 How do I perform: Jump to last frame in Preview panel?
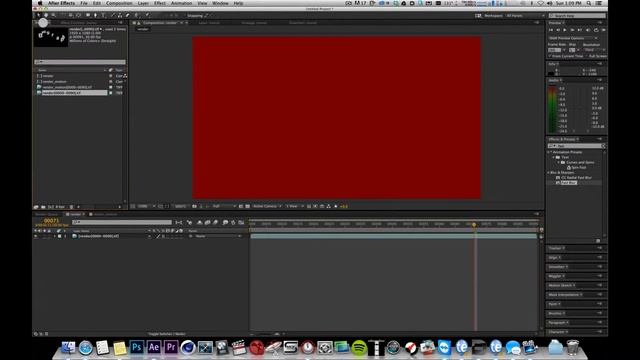coord(580,30)
